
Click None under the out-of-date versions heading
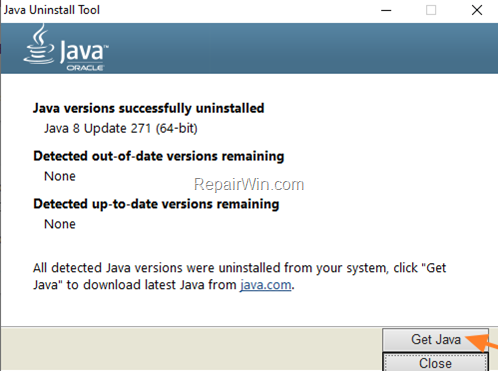(x=60, y=176)
